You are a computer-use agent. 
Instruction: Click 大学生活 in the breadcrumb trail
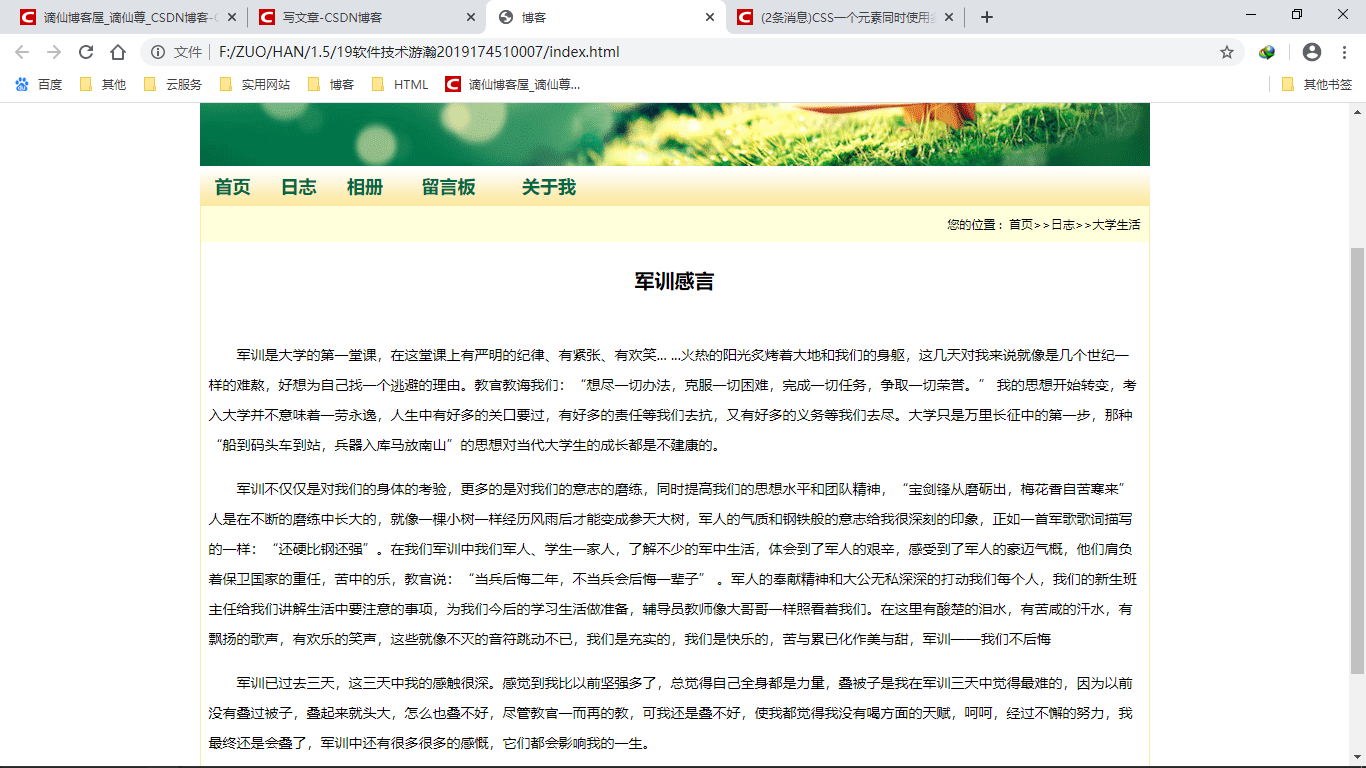1116,225
